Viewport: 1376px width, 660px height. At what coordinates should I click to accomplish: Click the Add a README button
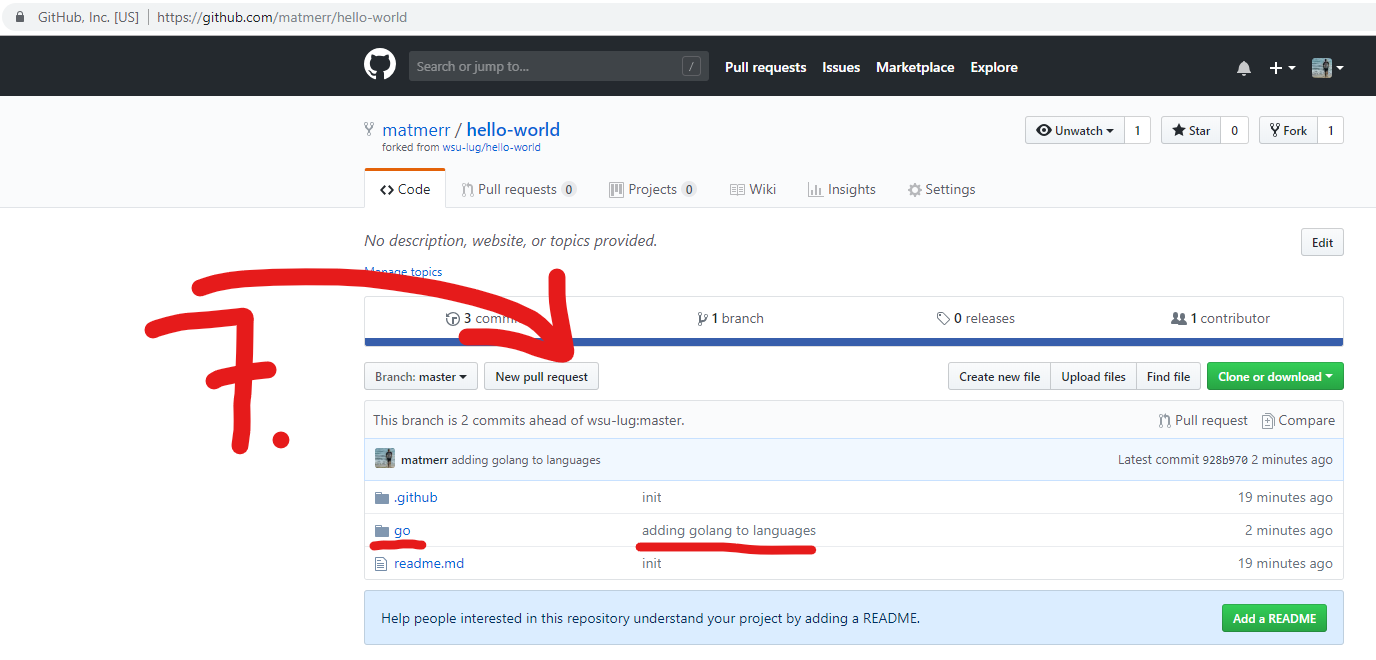1274,618
